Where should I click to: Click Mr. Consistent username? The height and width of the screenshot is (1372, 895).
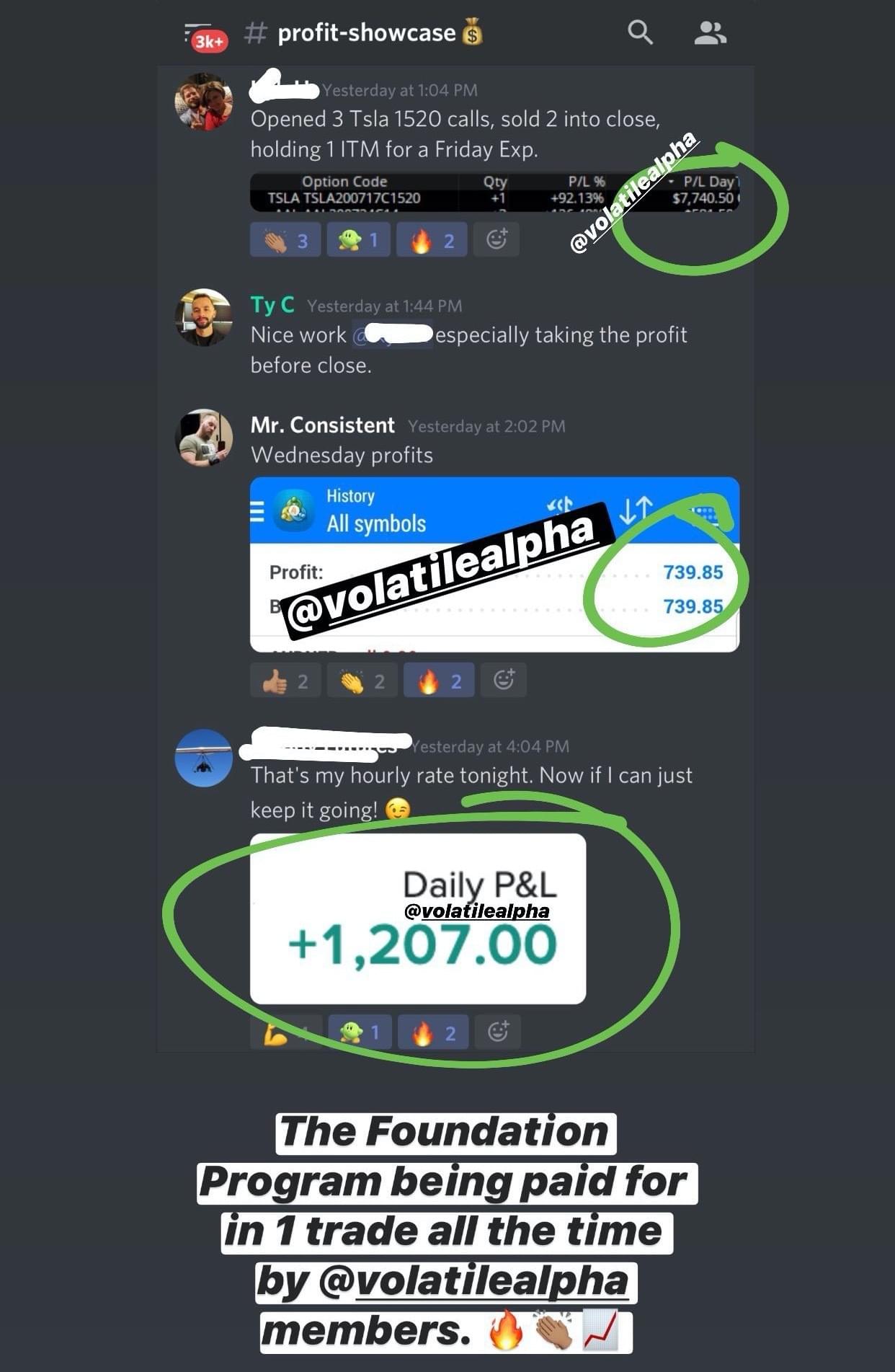(322, 425)
